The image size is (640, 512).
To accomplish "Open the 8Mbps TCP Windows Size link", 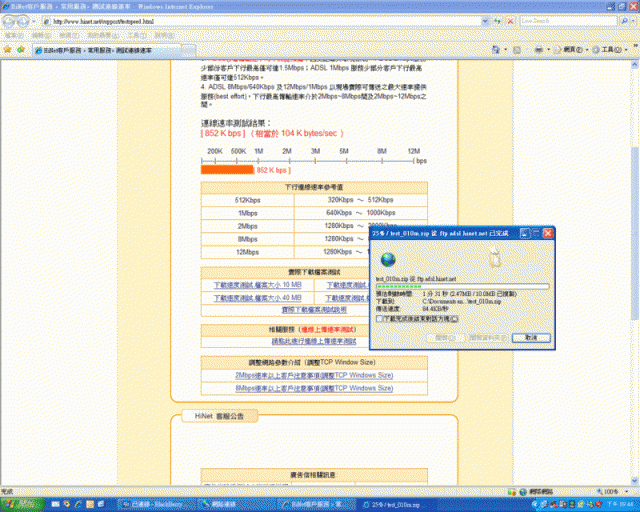I will pos(314,388).
